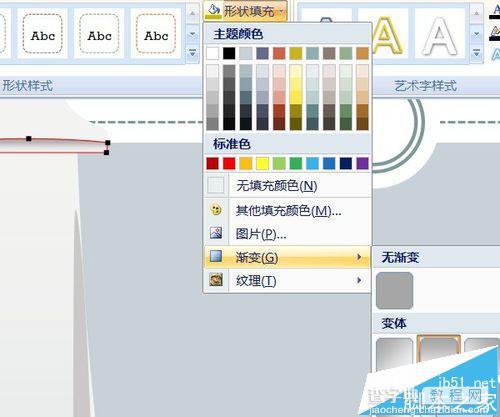Select the highlighted gradient variant under 变体
500x417 pixels.
click(x=439, y=349)
